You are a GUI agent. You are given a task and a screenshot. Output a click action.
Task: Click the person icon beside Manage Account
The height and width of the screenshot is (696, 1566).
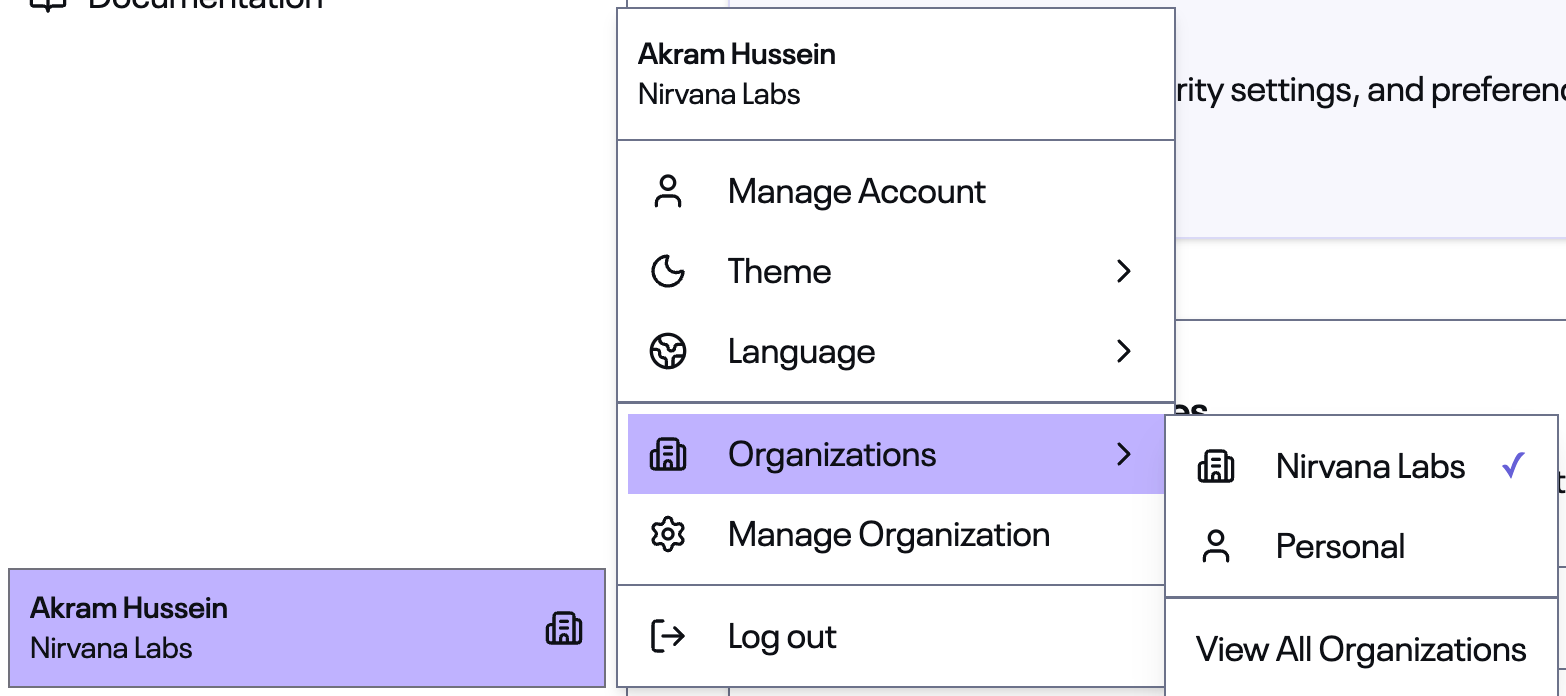pyautogui.click(x=667, y=191)
